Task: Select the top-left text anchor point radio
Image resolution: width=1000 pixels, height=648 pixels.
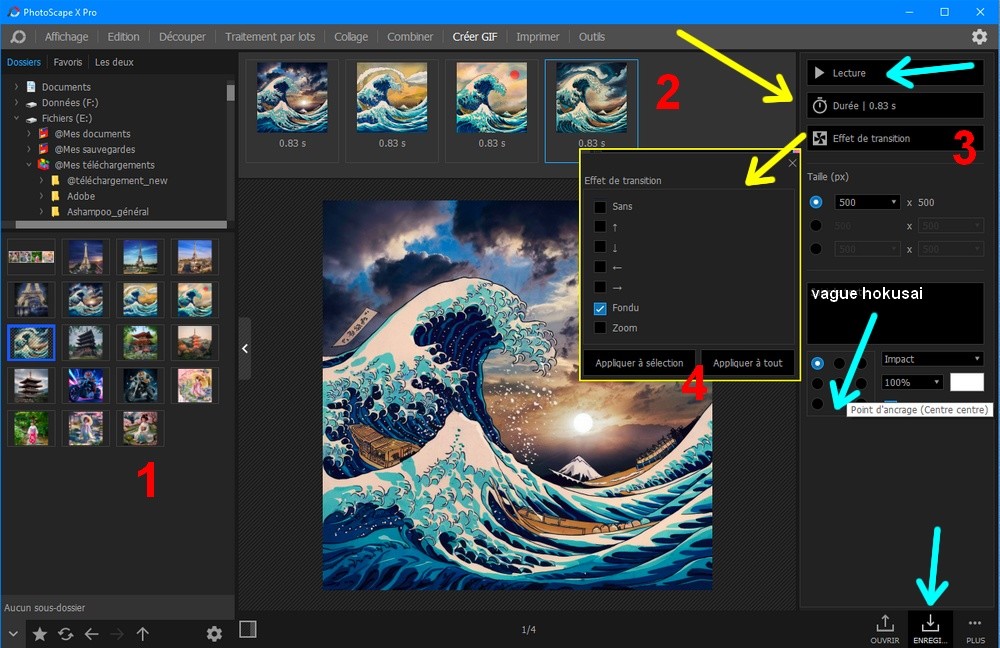Action: tap(817, 363)
